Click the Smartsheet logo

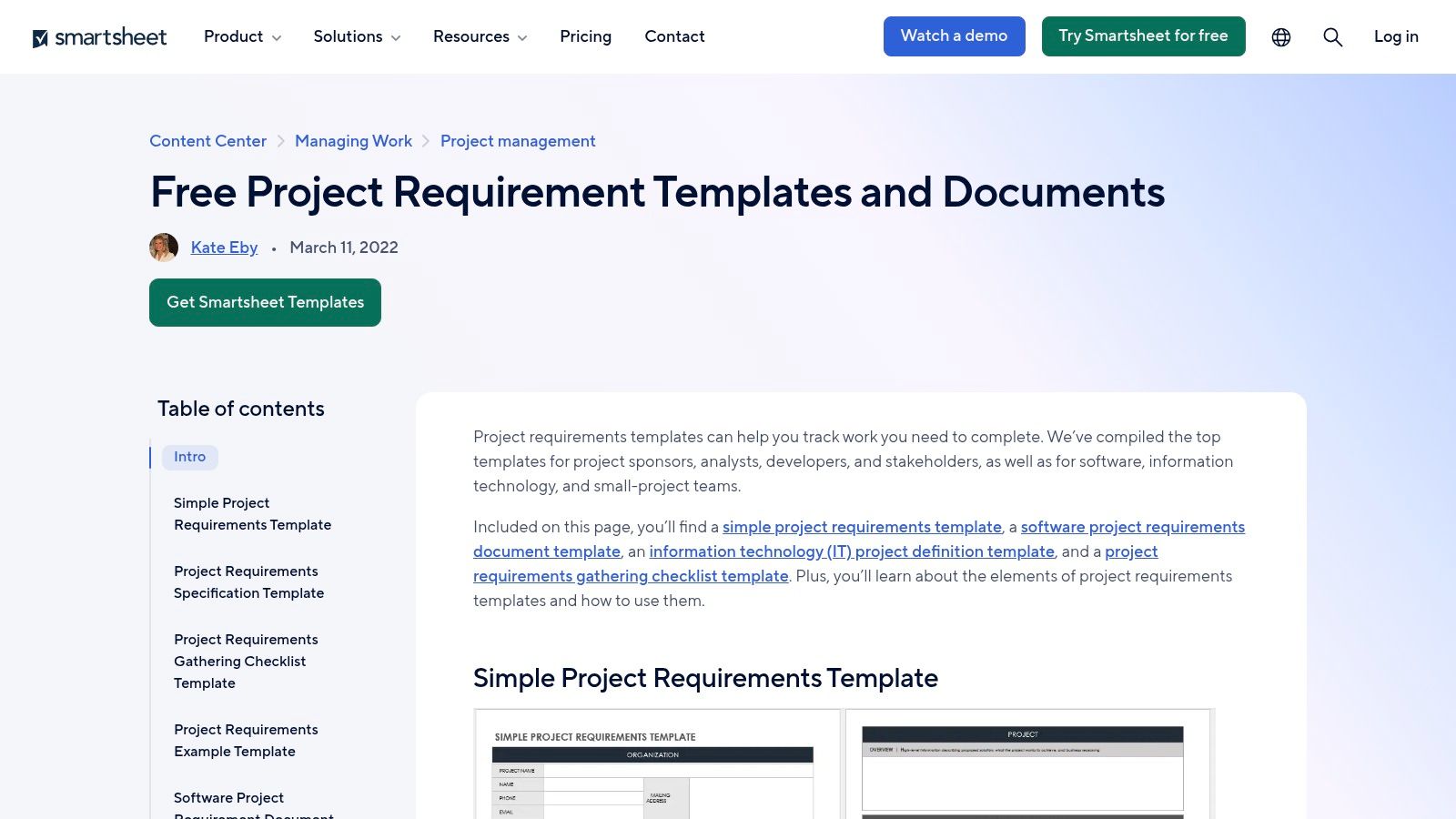click(99, 37)
